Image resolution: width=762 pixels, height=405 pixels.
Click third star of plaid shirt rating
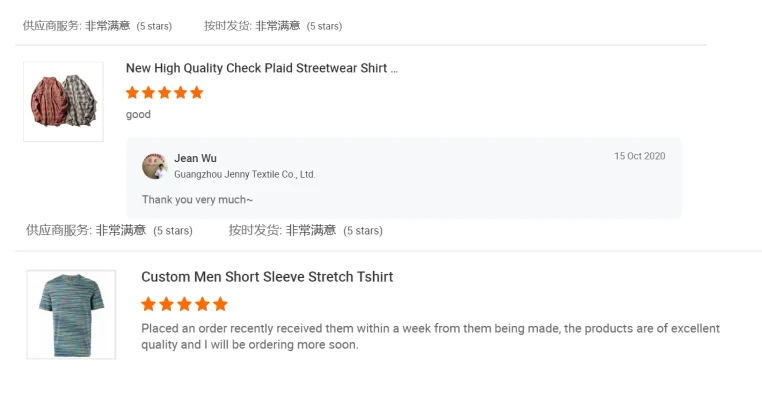(165, 93)
